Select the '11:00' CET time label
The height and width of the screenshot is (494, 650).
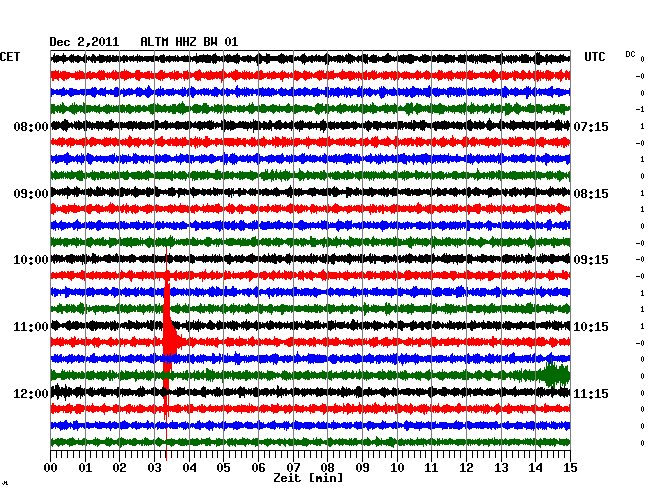coord(31,327)
